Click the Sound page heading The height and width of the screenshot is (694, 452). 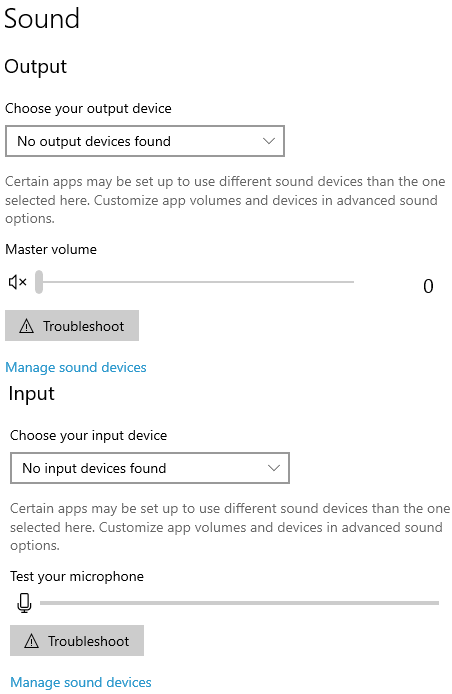pyautogui.click(x=42, y=19)
